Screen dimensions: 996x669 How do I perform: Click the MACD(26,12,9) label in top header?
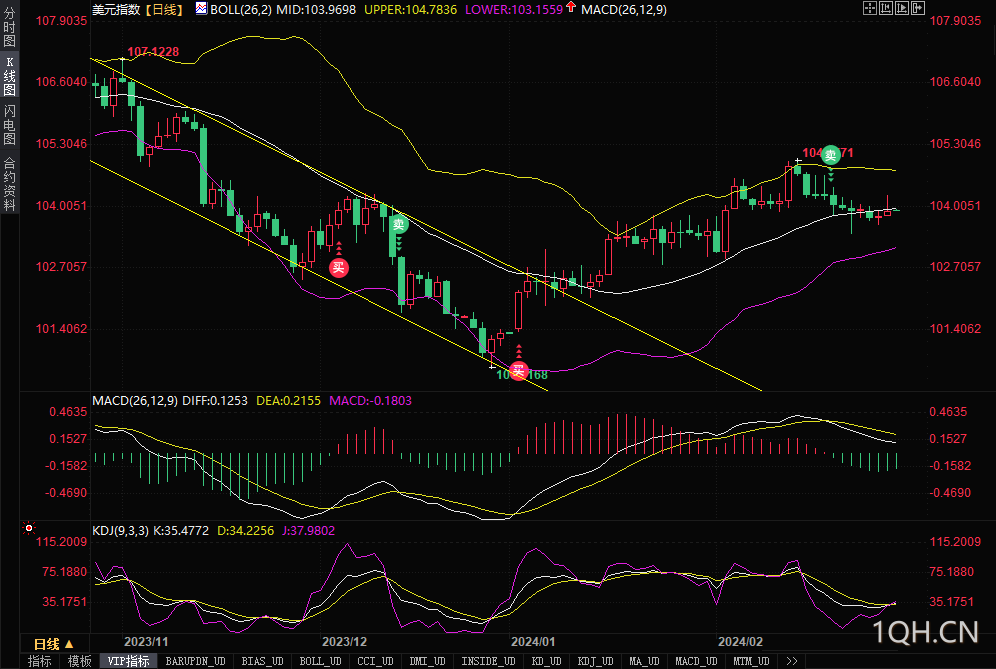(624, 10)
